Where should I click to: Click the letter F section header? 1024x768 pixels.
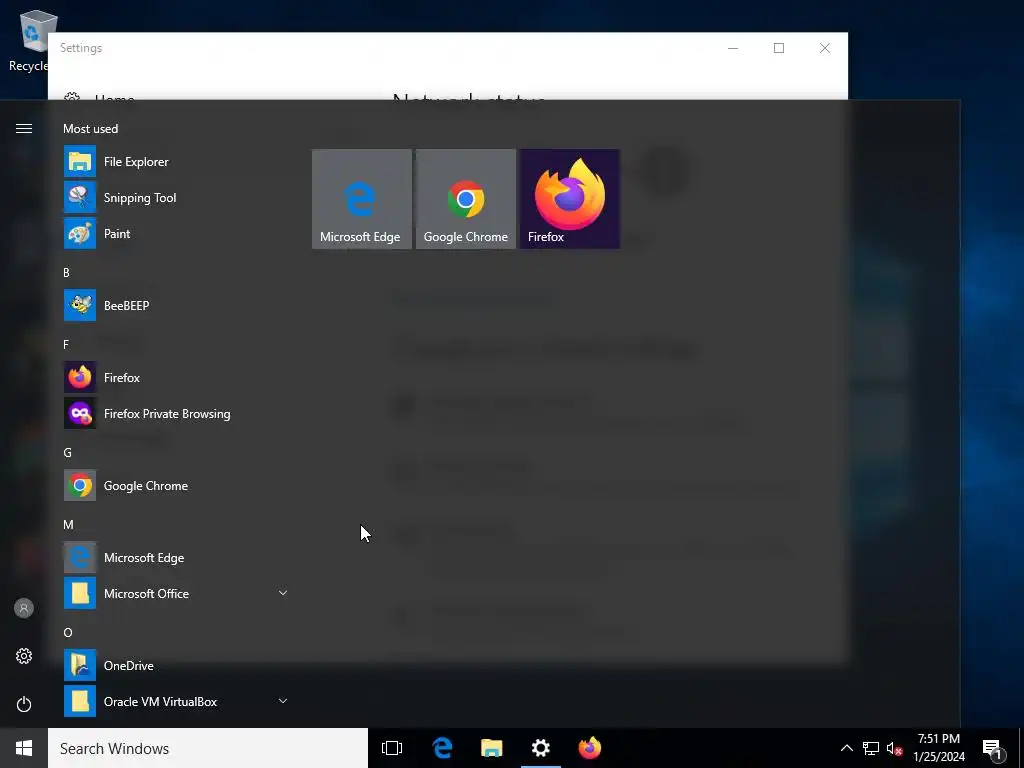66,344
